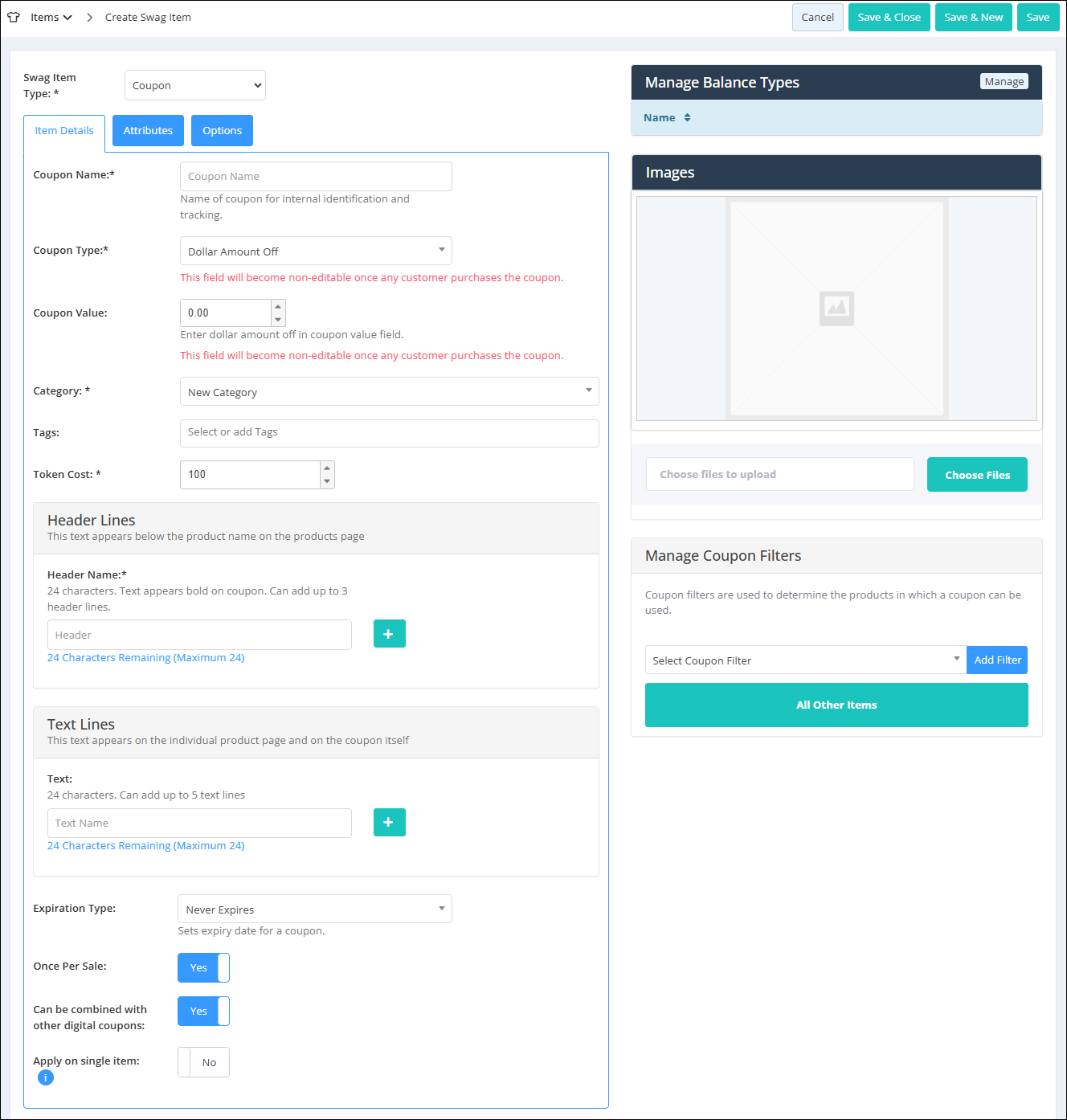Click the info icon under Apply on single item
Viewport: 1067px width, 1120px height.
click(46, 1078)
